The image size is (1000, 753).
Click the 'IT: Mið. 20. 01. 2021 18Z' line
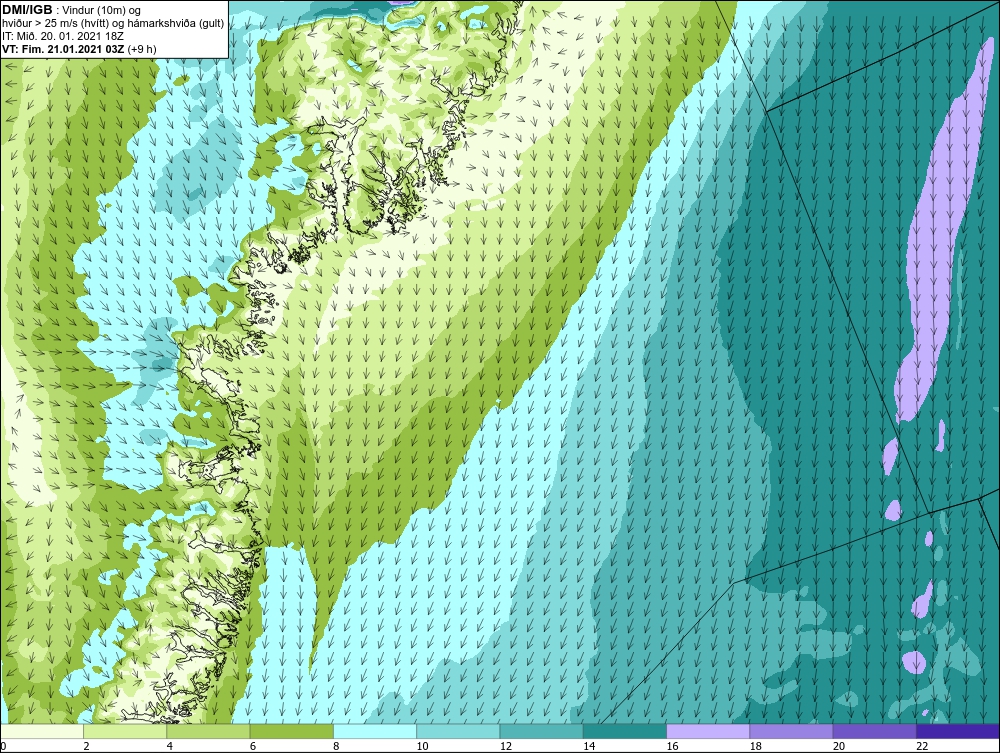(62, 36)
